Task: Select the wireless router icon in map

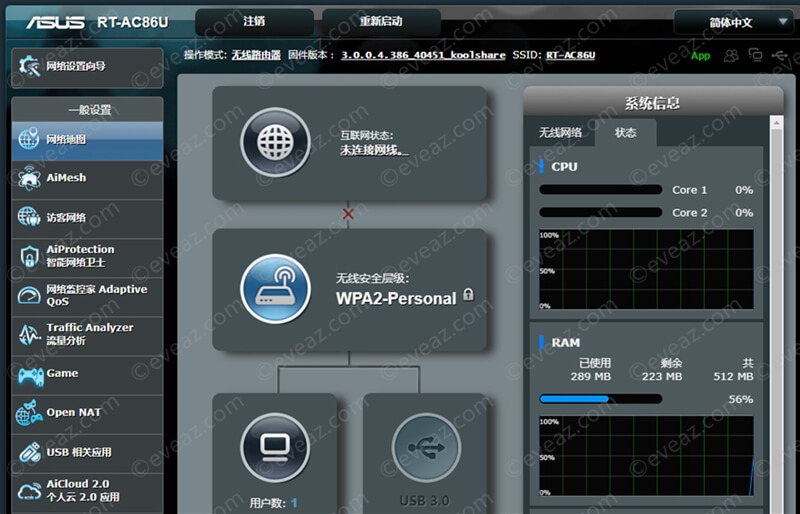Action: [x=276, y=289]
